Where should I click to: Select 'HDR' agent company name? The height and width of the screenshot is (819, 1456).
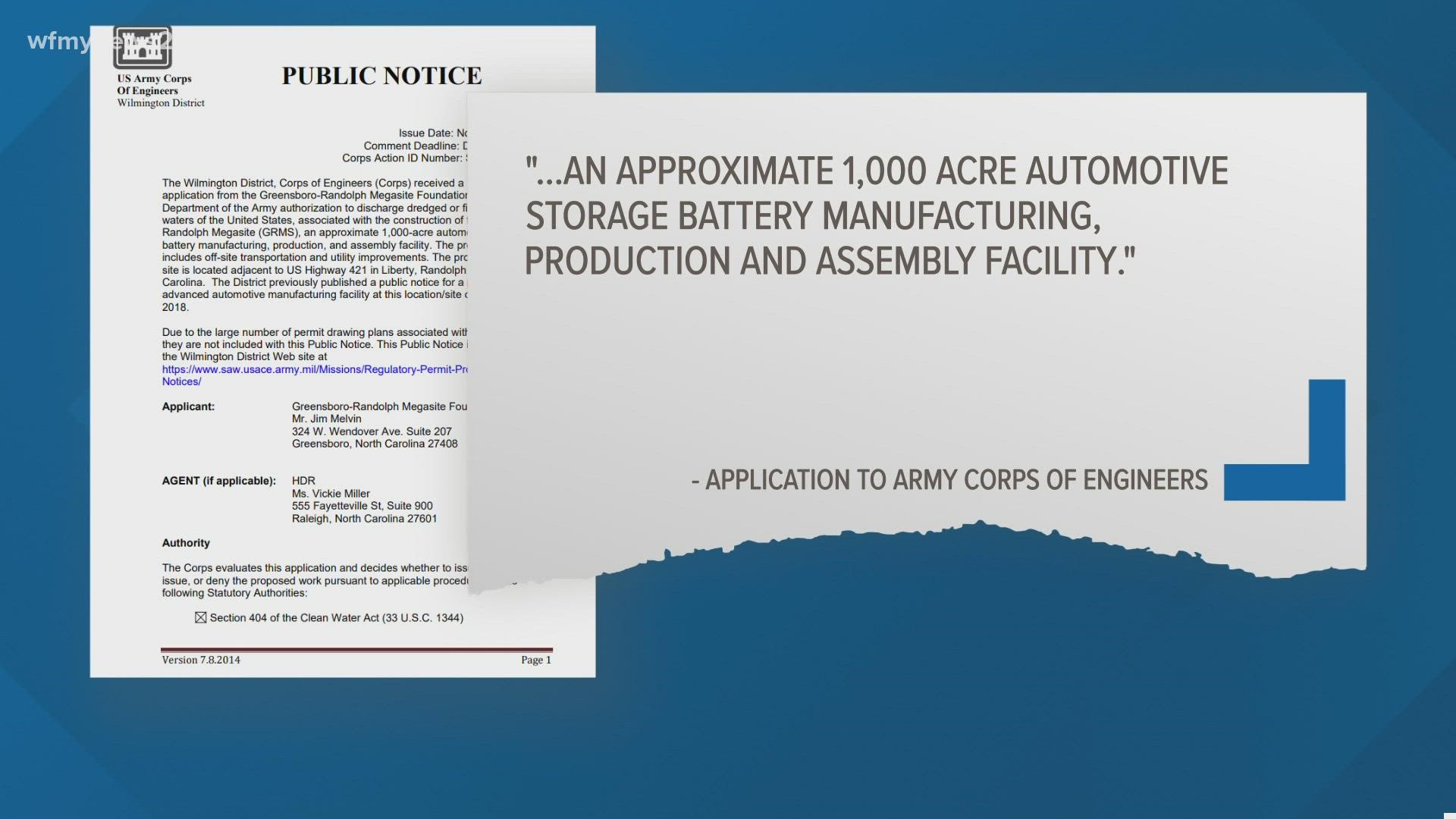coord(303,481)
